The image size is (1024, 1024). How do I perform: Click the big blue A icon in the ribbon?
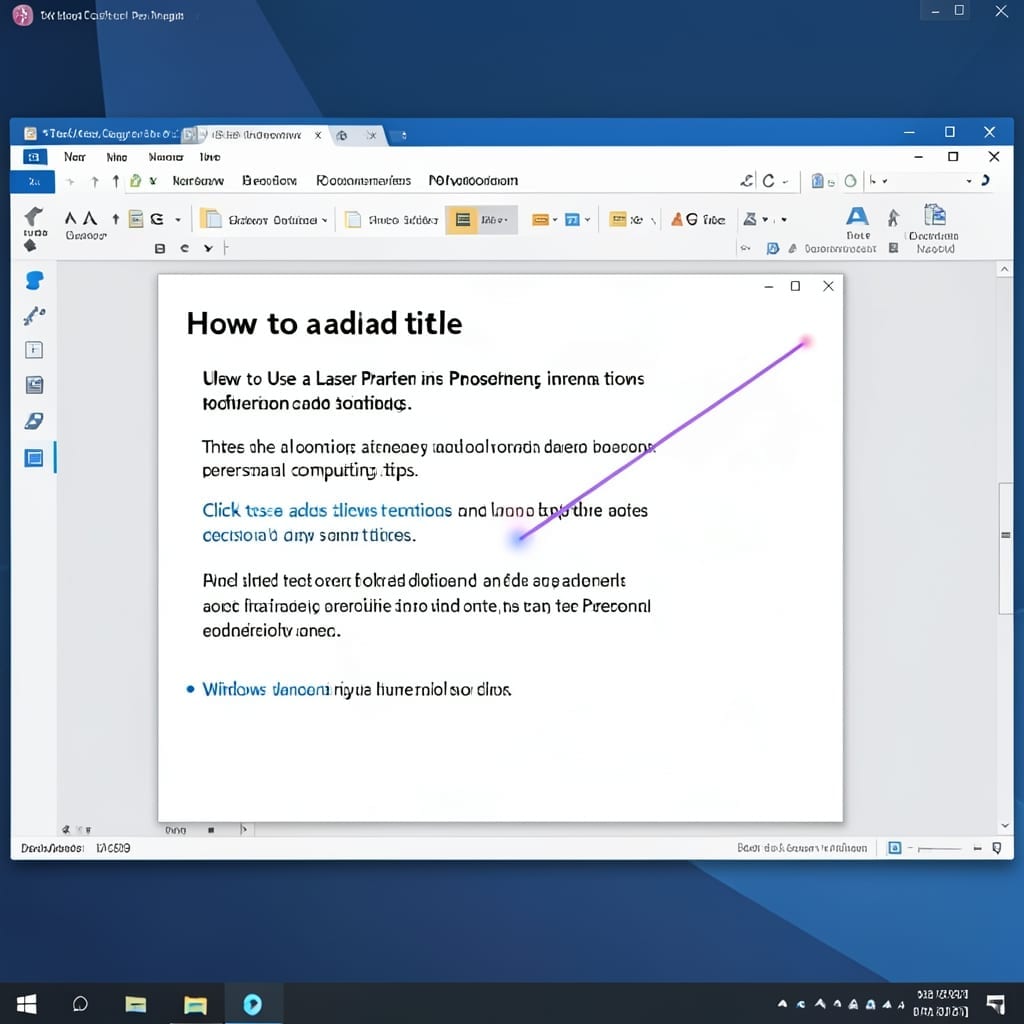click(857, 216)
